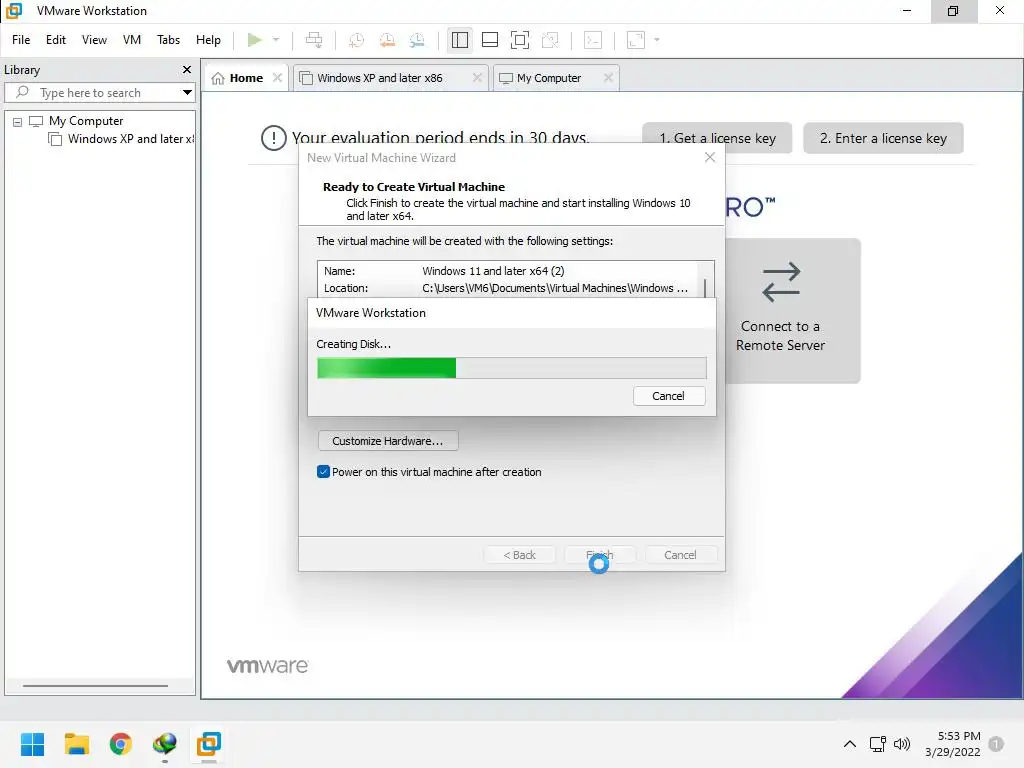Click the Unity mode toolbar icon
Screen dimensions: 1024x768
[551, 40]
